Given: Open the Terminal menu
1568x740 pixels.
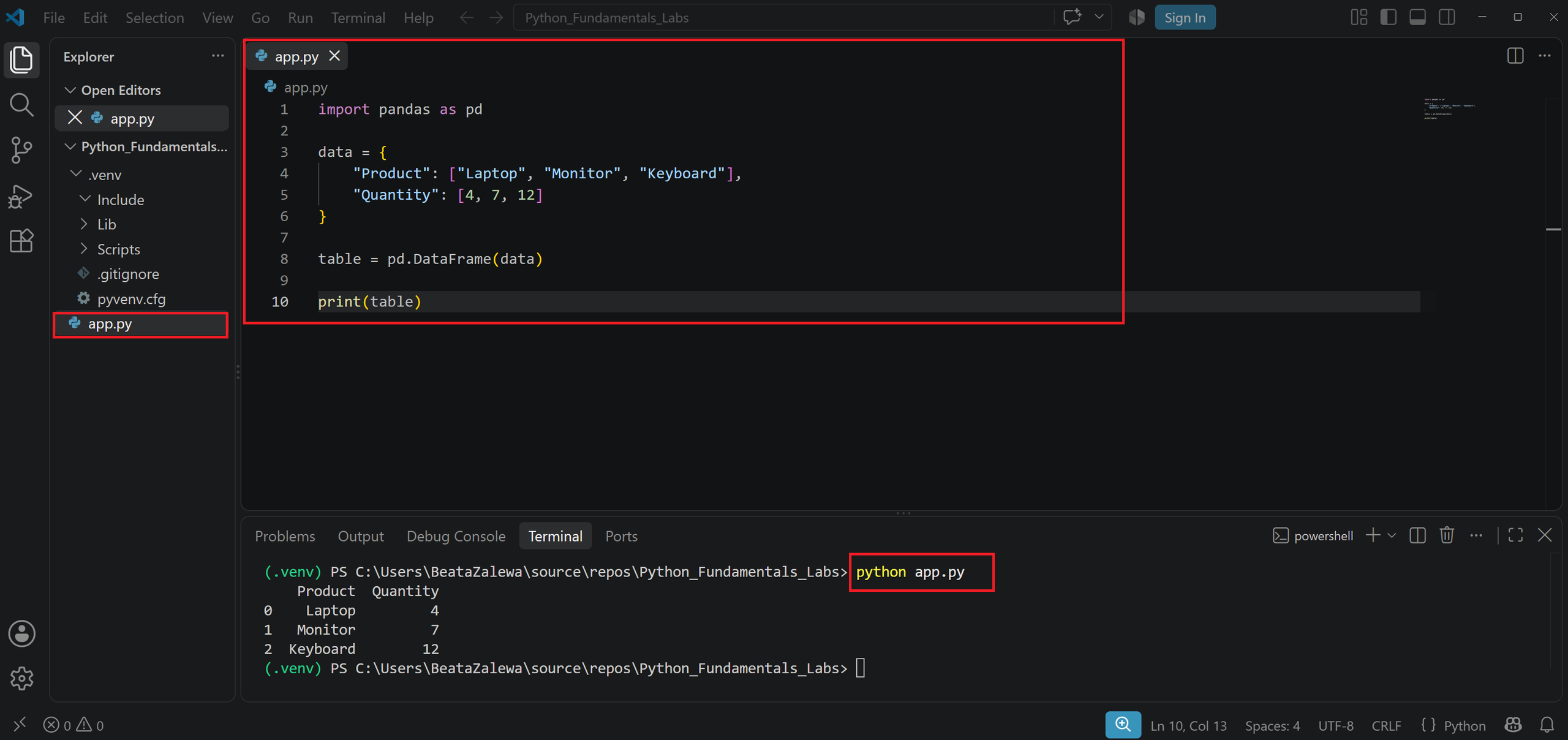Looking at the screenshot, I should coord(358,18).
